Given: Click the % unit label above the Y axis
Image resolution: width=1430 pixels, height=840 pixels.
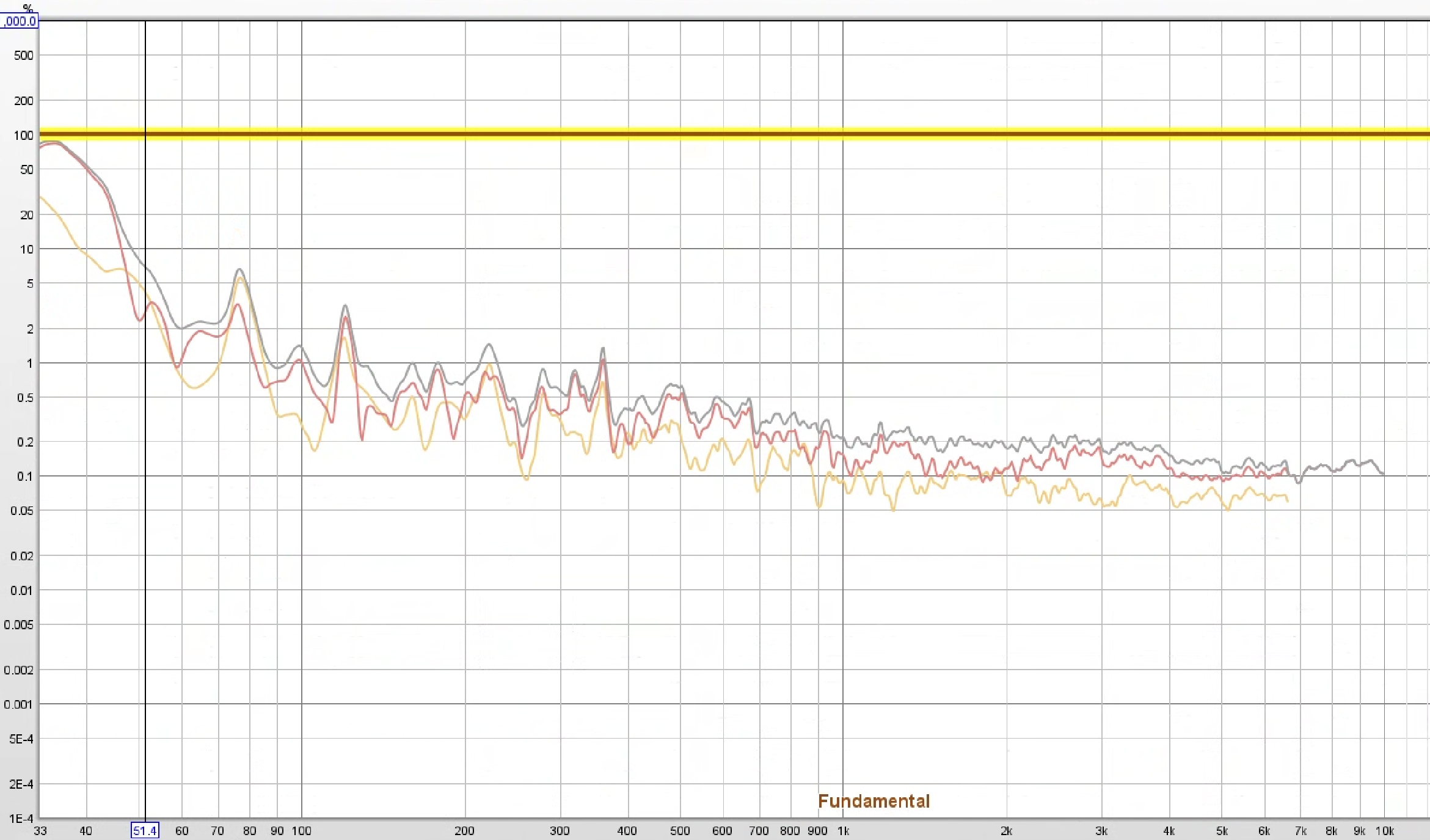Looking at the screenshot, I should point(27,8).
